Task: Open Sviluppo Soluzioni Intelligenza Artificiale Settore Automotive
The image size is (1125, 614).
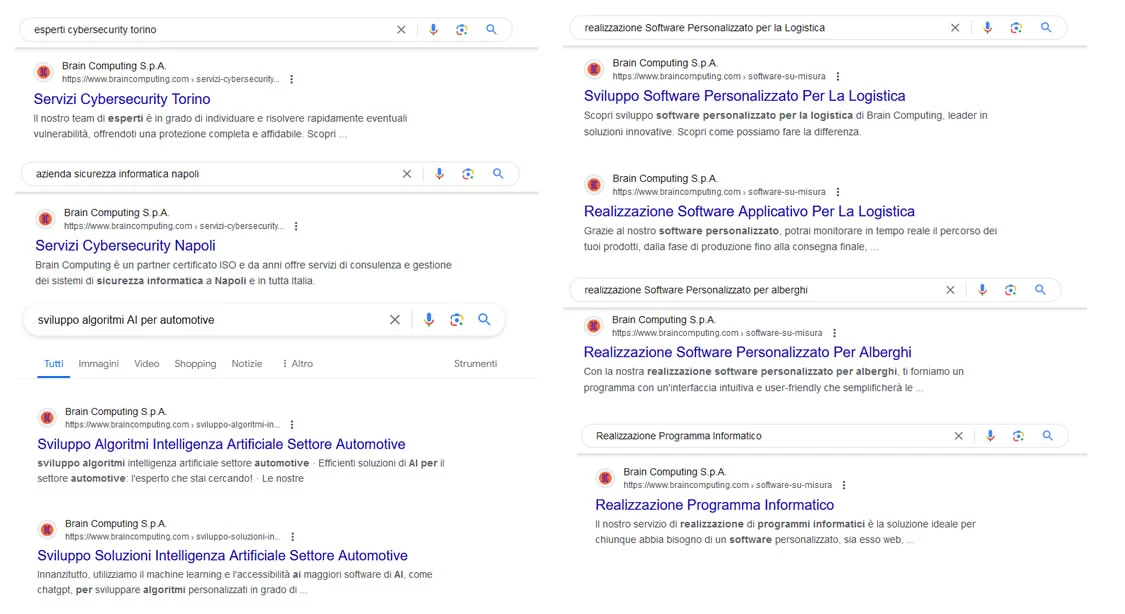Action: pyautogui.click(x=222, y=556)
